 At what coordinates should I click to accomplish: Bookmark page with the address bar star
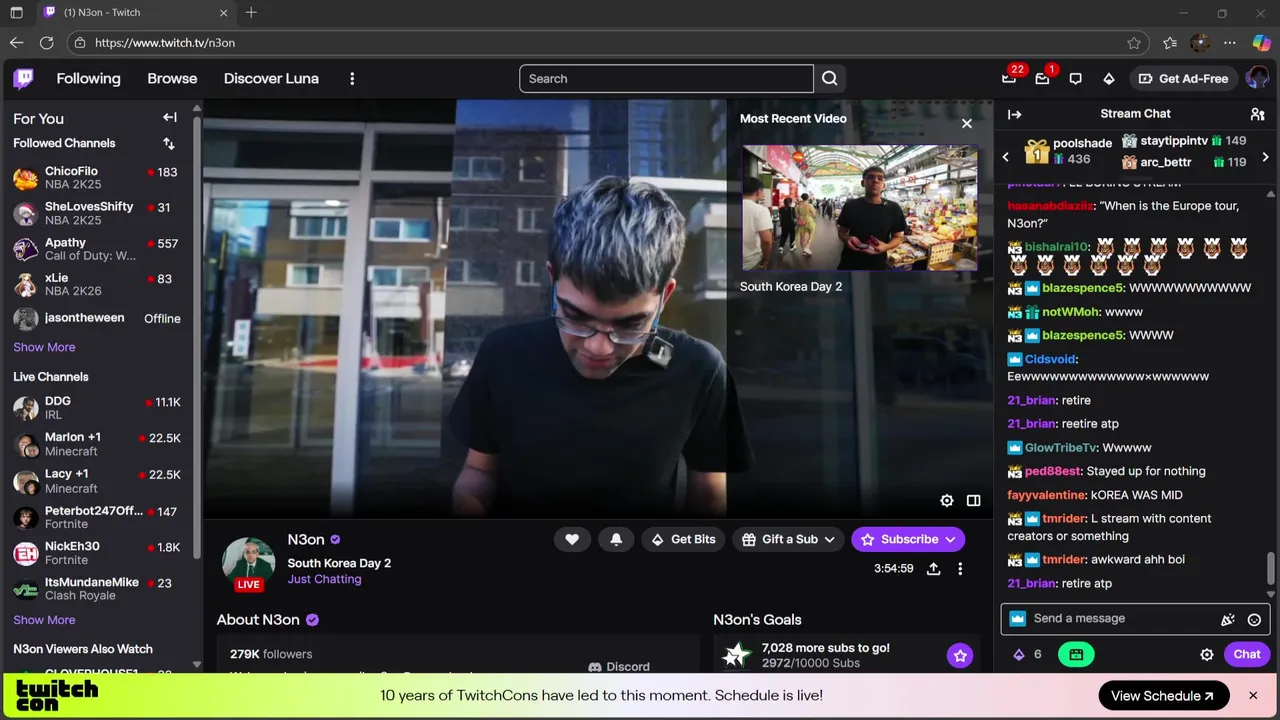pos(1134,43)
